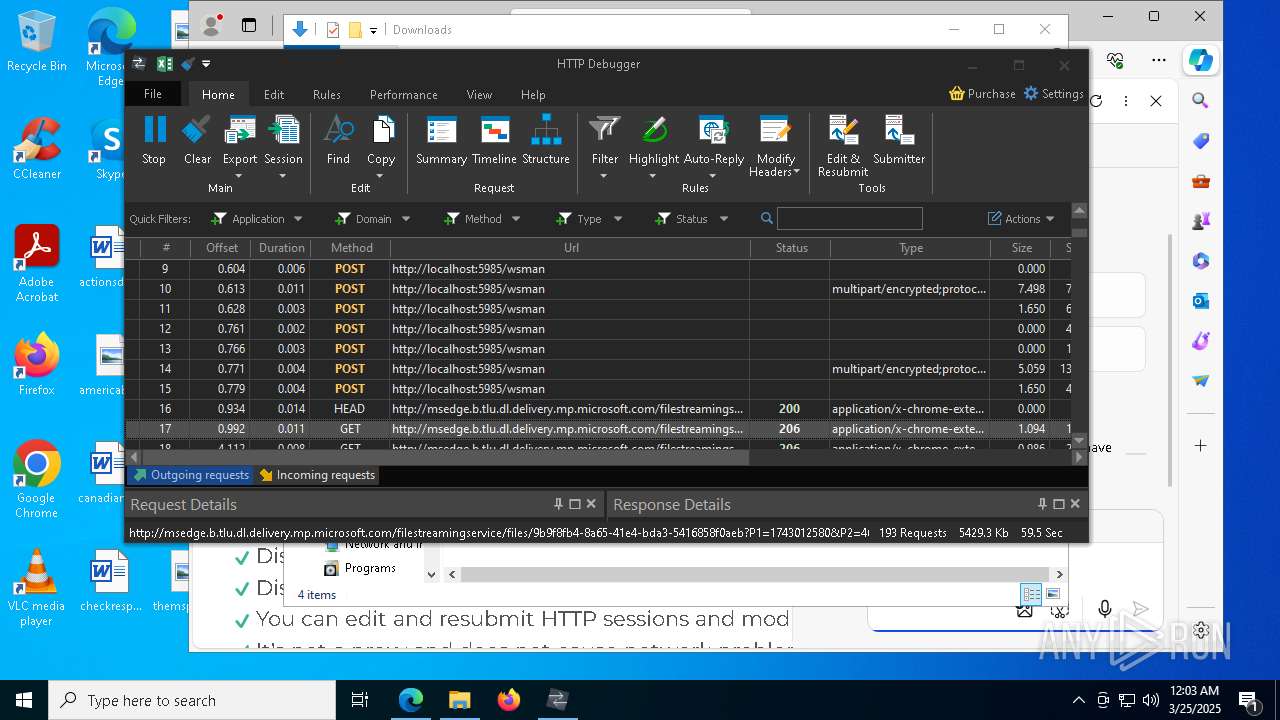This screenshot has height=720, width=1280.
Task: Click in the quick filter search box
Action: [850, 218]
